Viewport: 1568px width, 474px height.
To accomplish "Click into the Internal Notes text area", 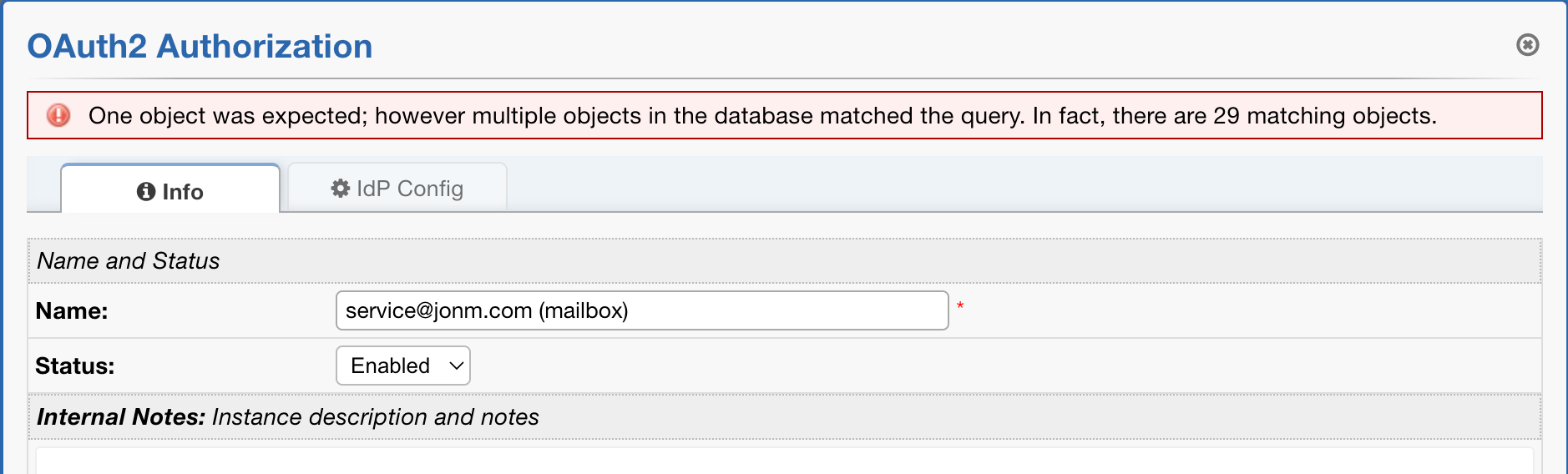I will click(783, 461).
